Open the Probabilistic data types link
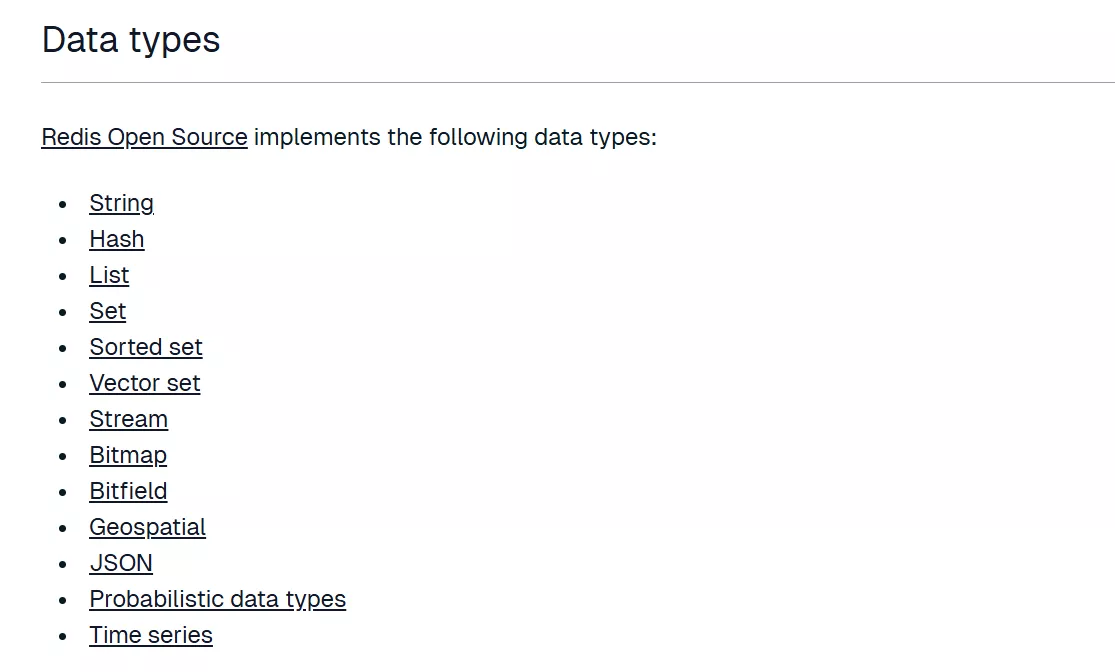The height and width of the screenshot is (672, 1115). (x=217, y=599)
